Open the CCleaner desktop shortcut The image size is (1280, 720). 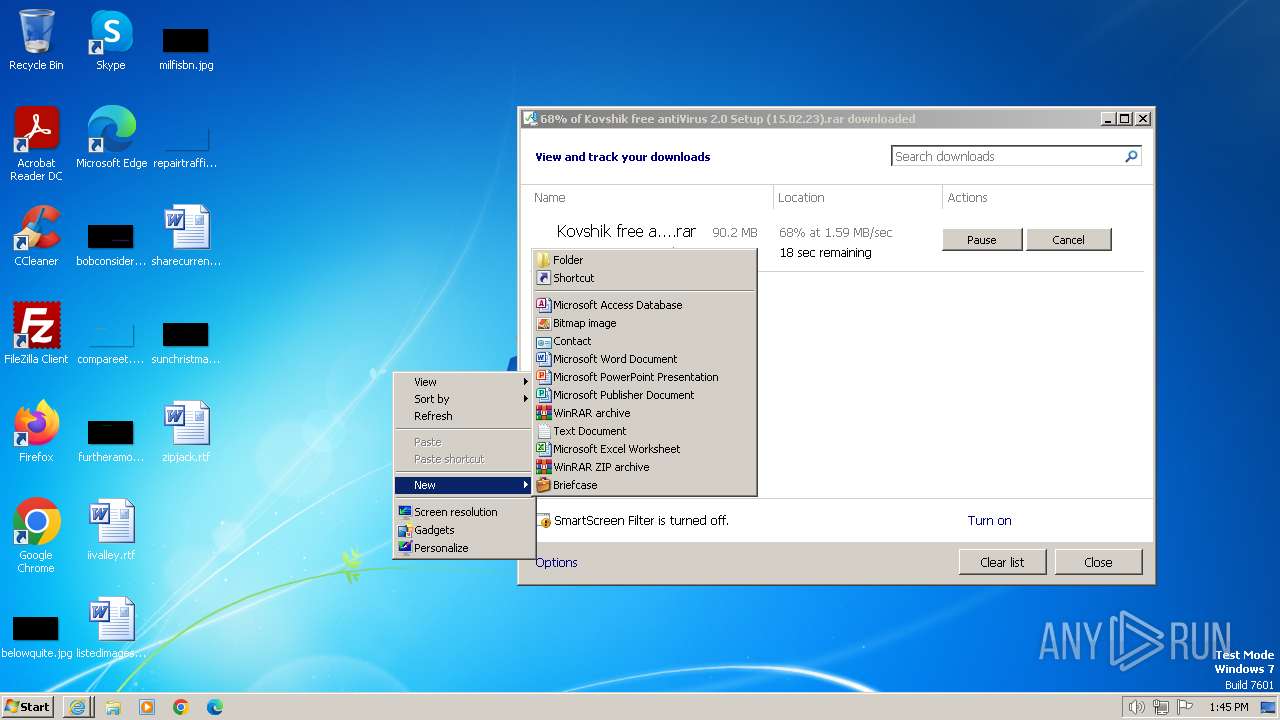click(36, 236)
